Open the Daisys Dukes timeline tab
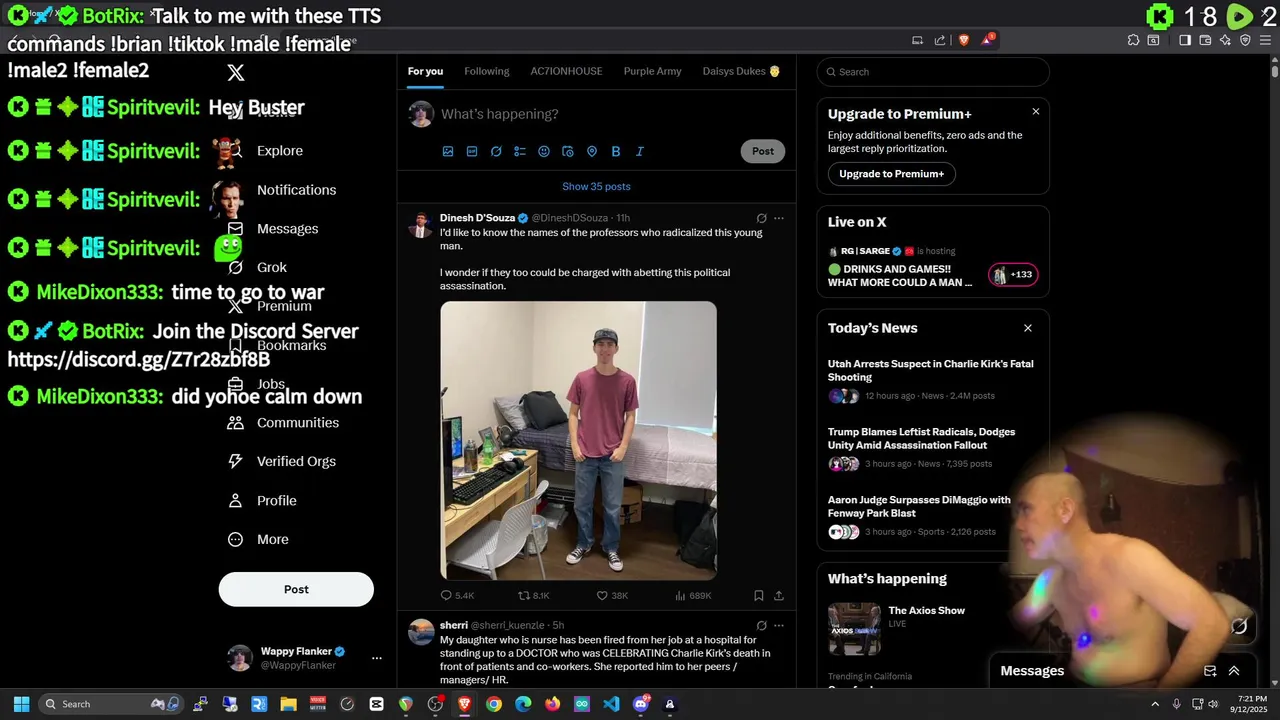The height and width of the screenshot is (720, 1280). pos(741,71)
